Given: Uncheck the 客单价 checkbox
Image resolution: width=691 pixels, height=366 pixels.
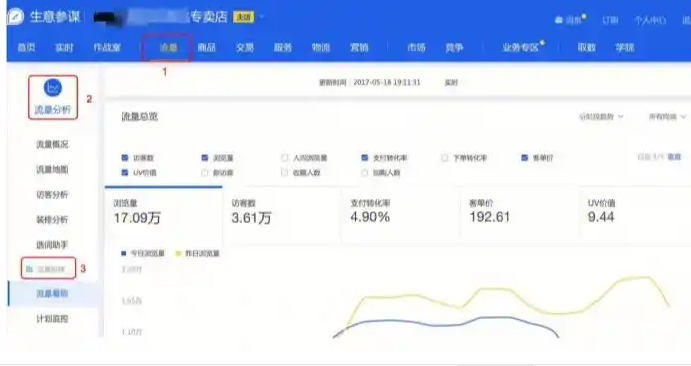Looking at the screenshot, I should pyautogui.click(x=524, y=158).
